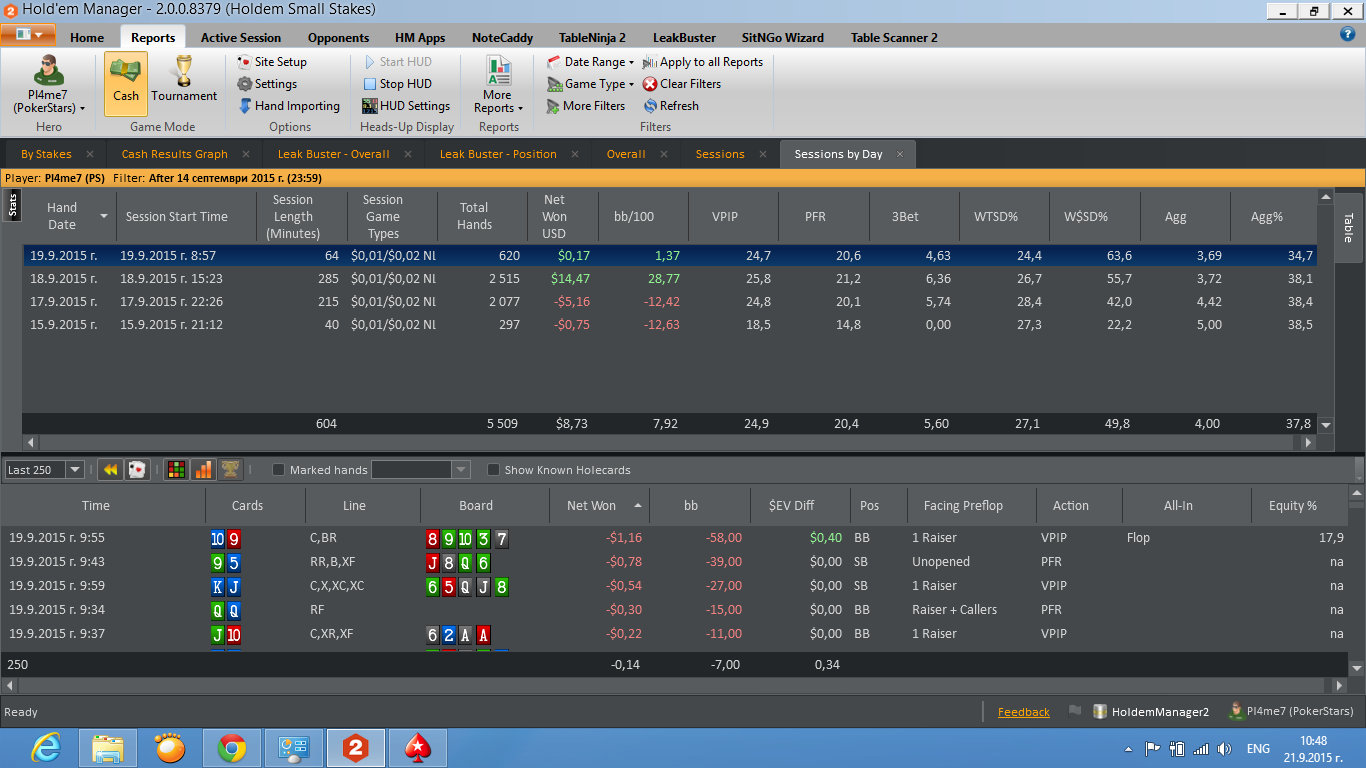The height and width of the screenshot is (768, 1366).
Task: Open Google Chrome from taskbar
Action: 232,748
